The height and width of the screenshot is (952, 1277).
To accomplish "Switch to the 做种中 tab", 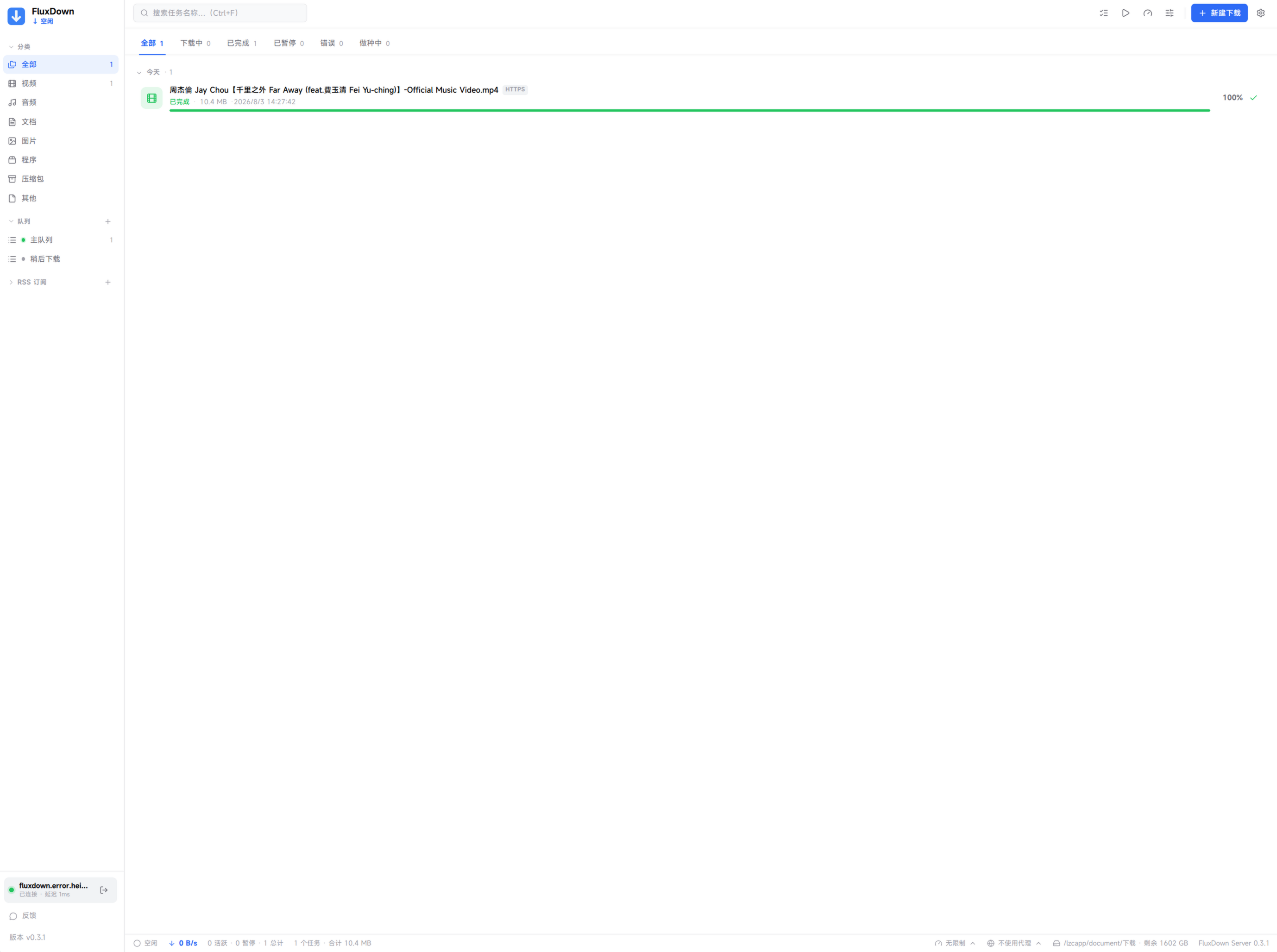I will tap(374, 43).
